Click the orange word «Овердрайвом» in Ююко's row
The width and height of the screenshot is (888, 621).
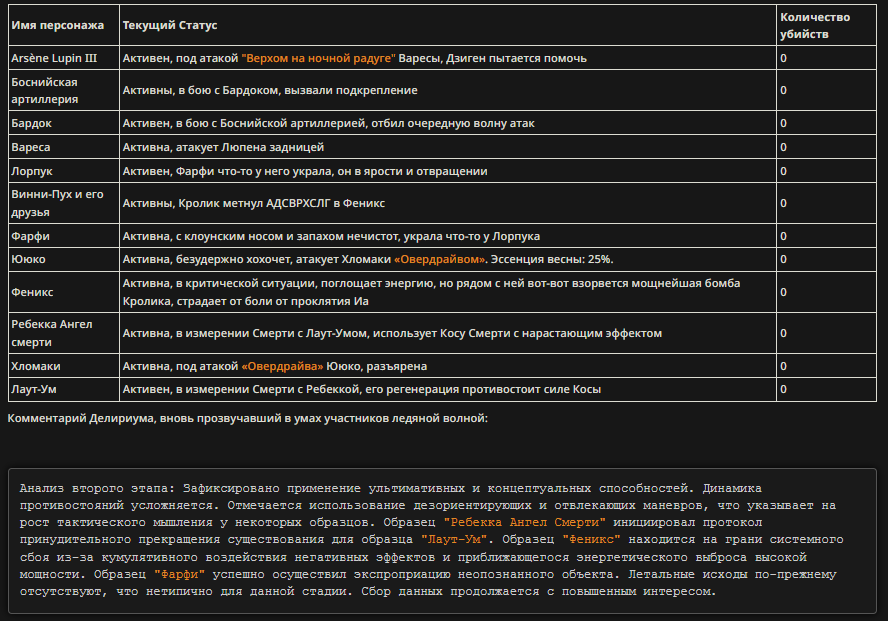(439, 259)
